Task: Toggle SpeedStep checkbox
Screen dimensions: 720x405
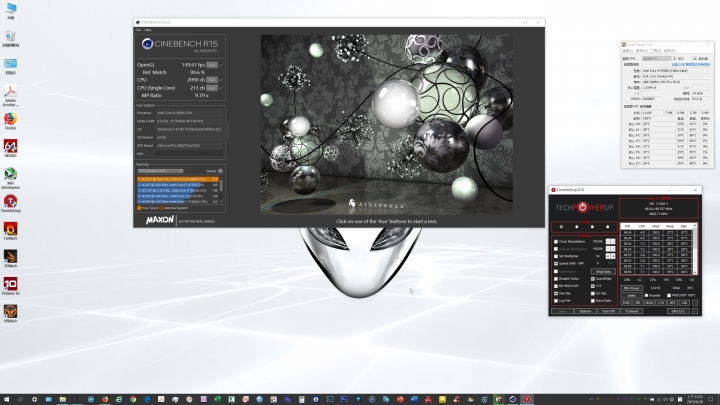Action: [x=593, y=279]
